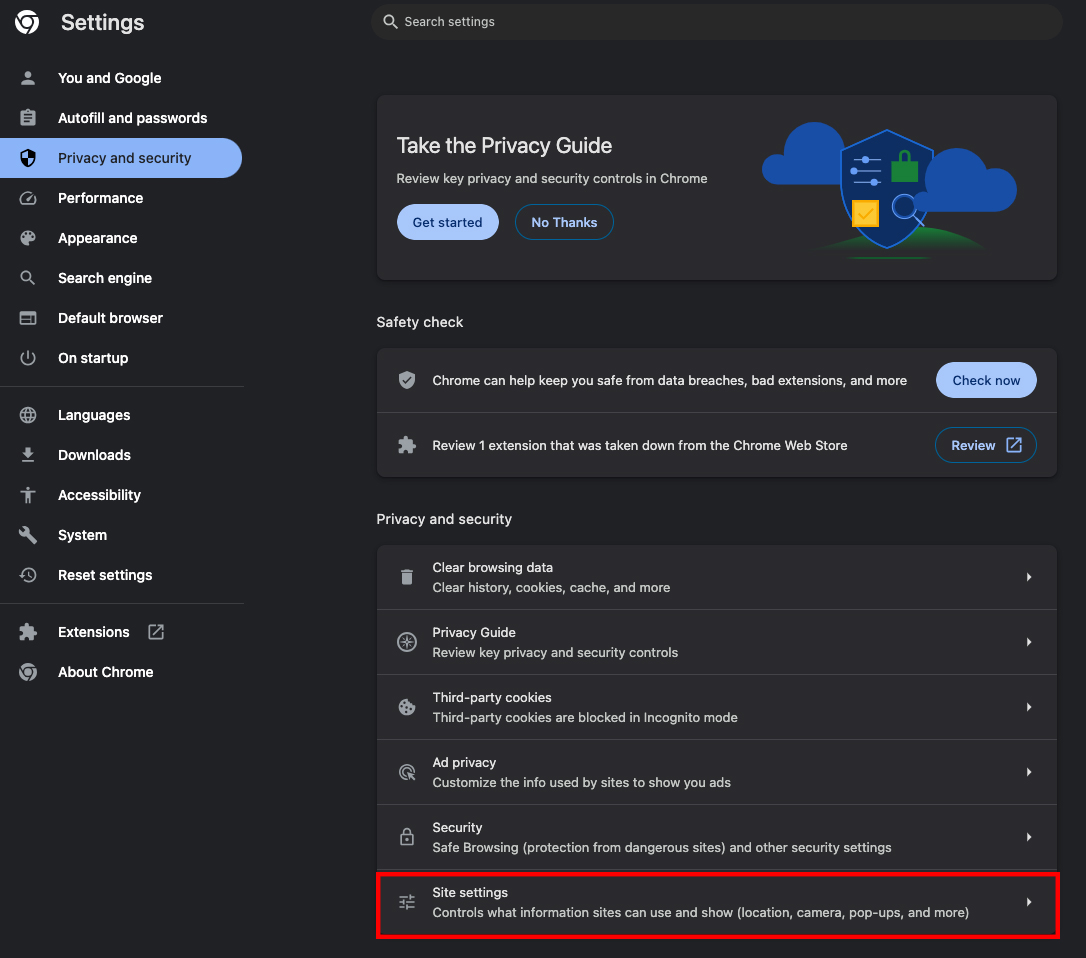Expand the Security row arrow
This screenshot has height=958, width=1086.
coord(1029,837)
